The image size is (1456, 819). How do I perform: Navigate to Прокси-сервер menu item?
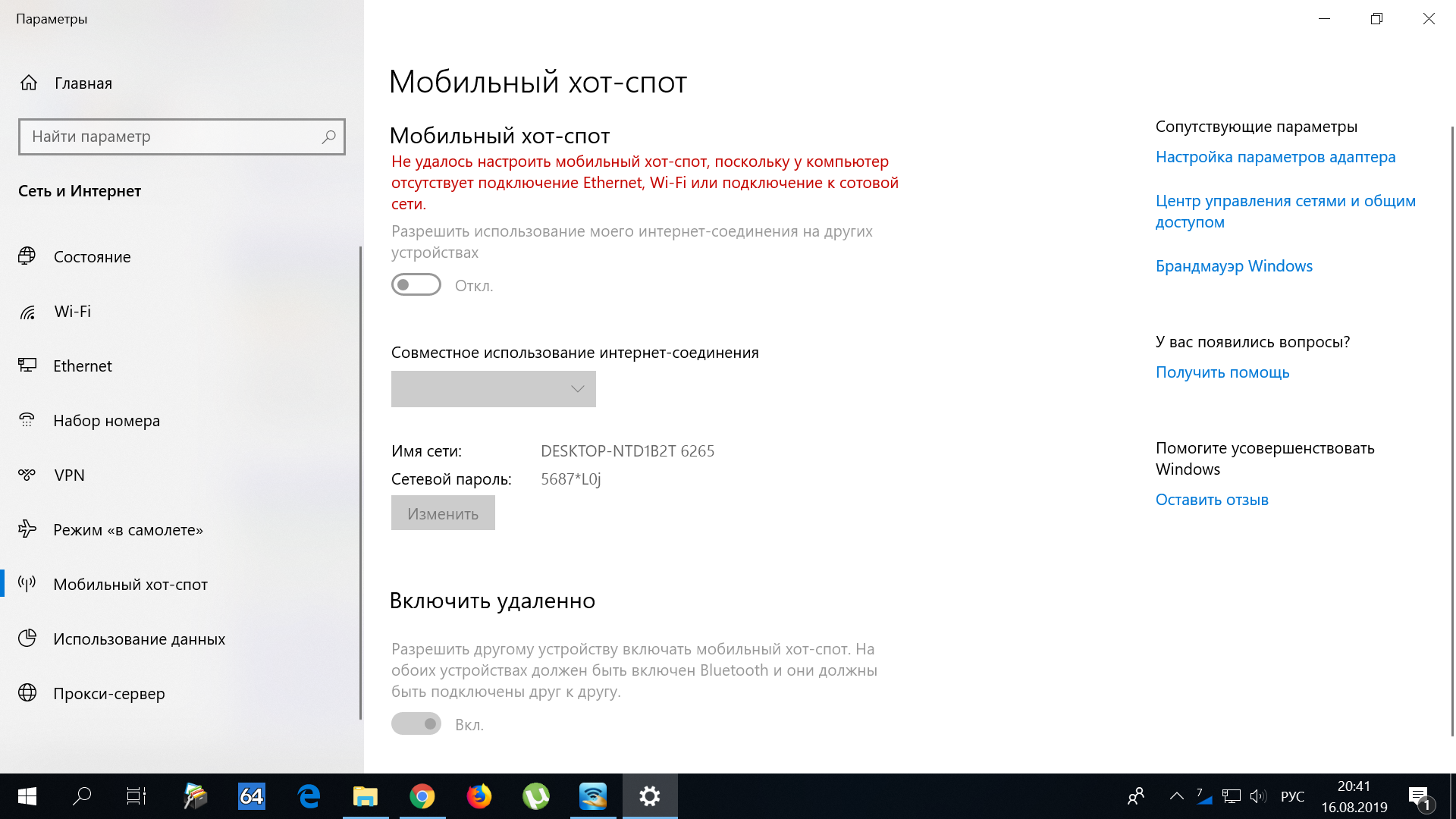107,692
